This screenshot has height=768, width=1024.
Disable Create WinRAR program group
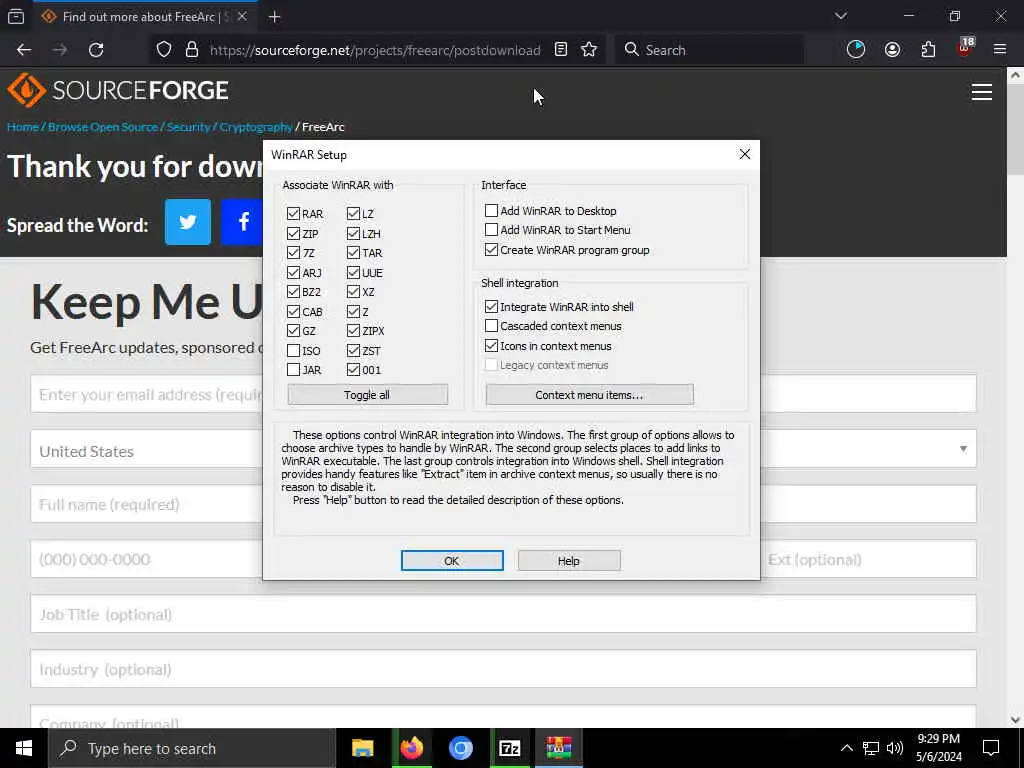point(491,249)
